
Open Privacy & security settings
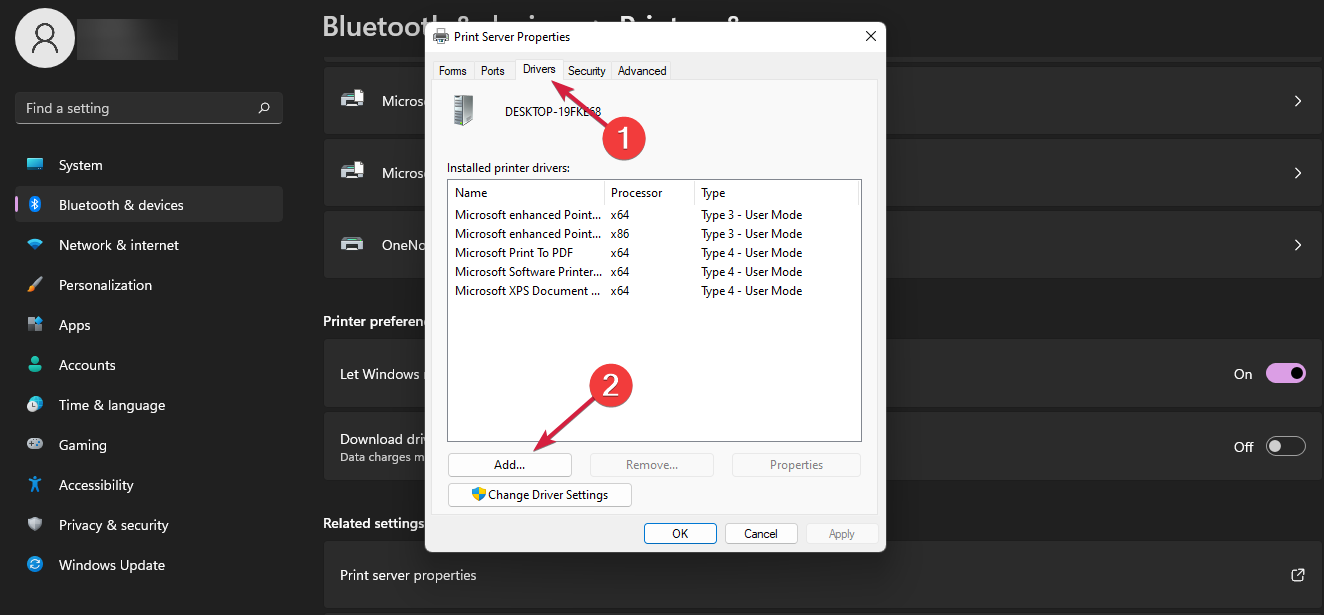[149, 525]
